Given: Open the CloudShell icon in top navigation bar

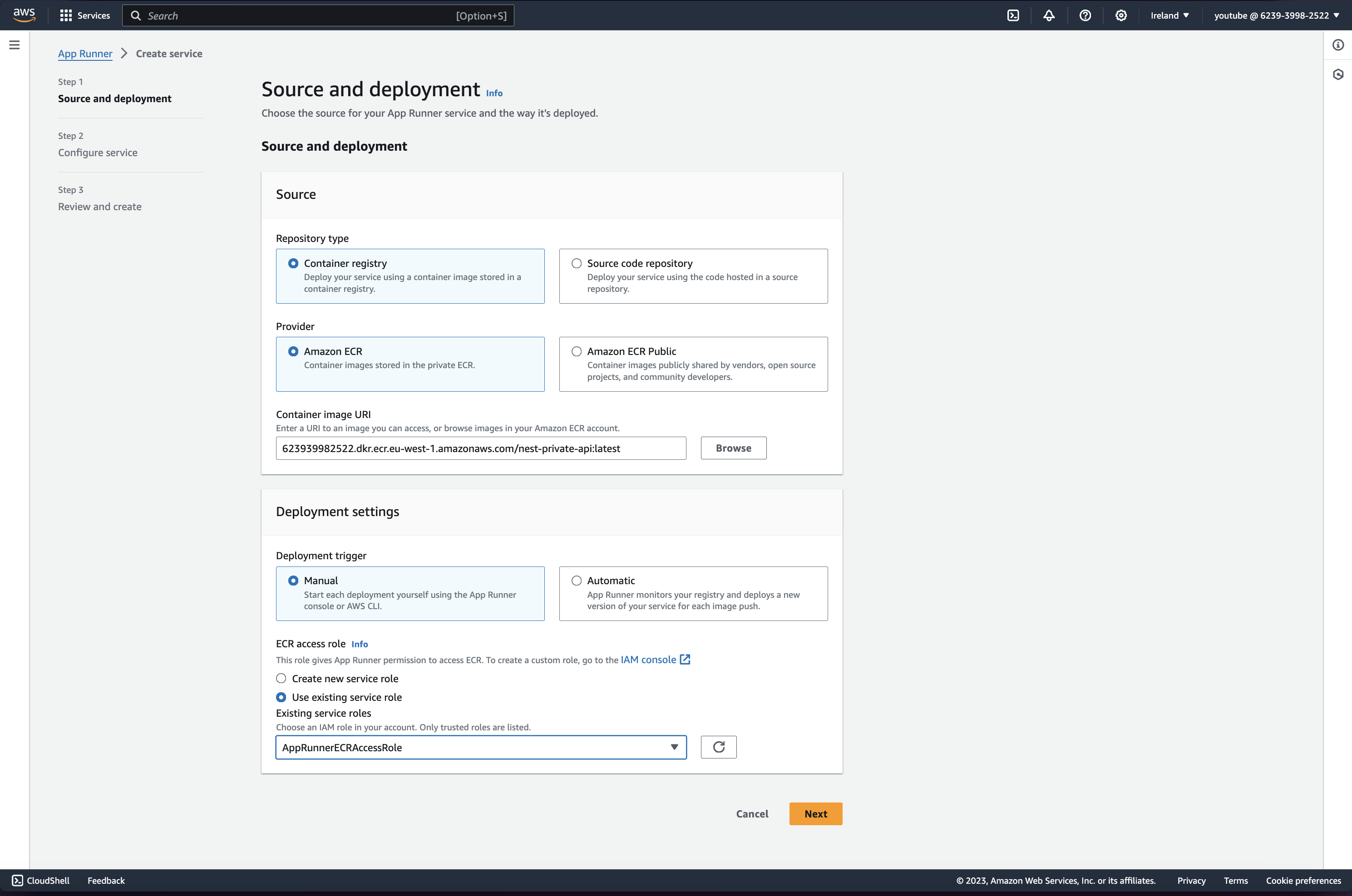Looking at the screenshot, I should click(1012, 15).
